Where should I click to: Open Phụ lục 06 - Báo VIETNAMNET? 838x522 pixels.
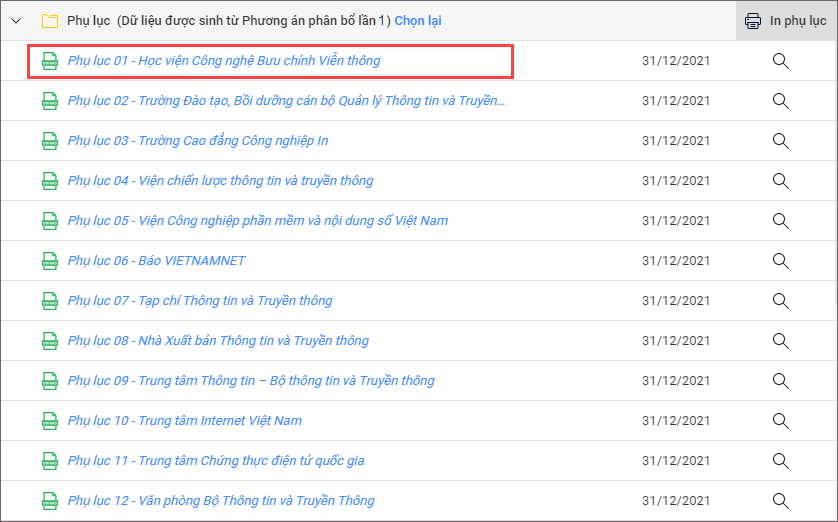point(156,261)
